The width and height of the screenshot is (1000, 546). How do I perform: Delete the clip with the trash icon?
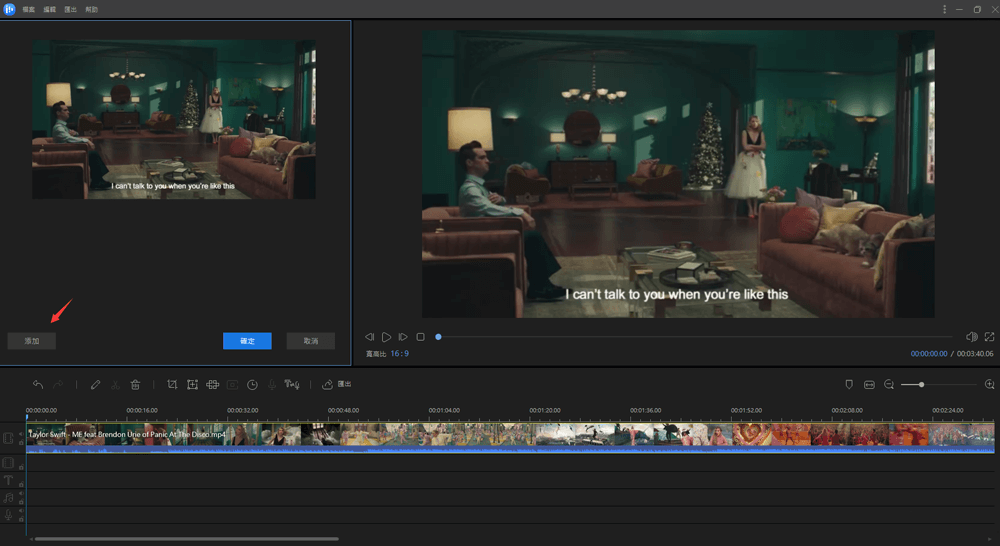coord(135,384)
